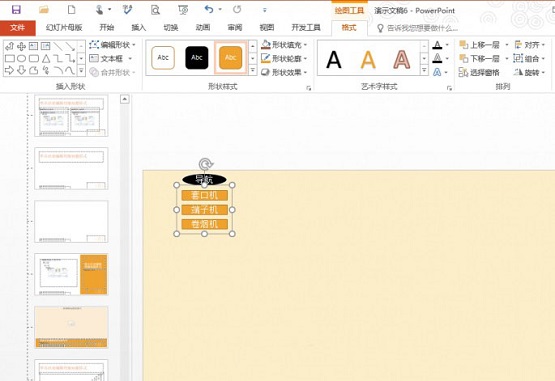Select the down block arrow shape
This screenshot has height=381, width=555.
point(22,70)
